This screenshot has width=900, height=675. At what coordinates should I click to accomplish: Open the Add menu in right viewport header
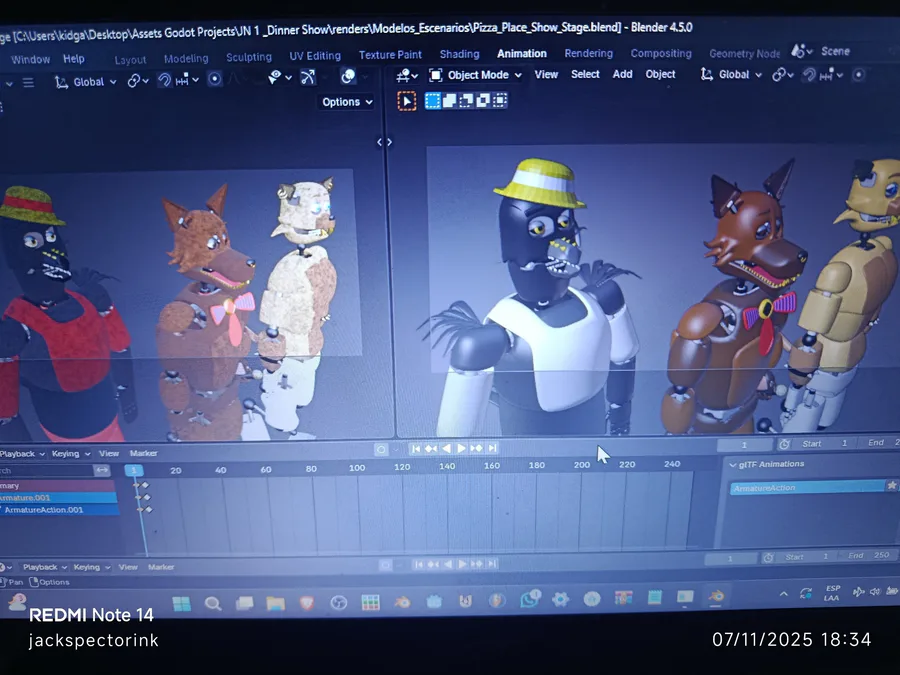622,74
